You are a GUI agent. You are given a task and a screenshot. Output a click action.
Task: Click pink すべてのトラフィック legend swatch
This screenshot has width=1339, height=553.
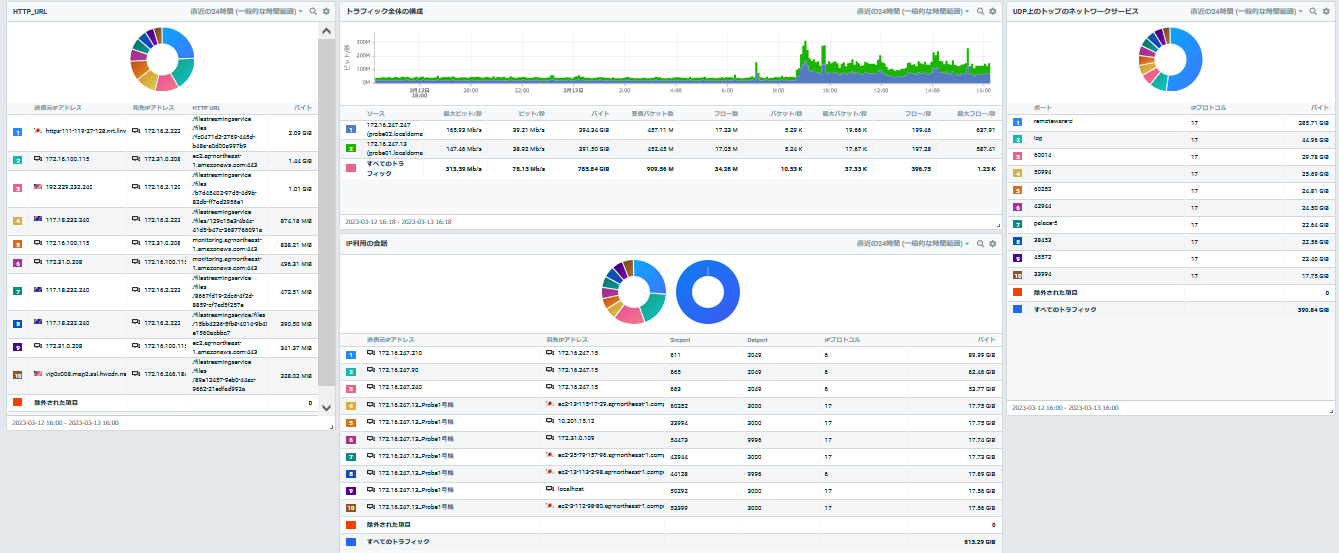click(350, 168)
